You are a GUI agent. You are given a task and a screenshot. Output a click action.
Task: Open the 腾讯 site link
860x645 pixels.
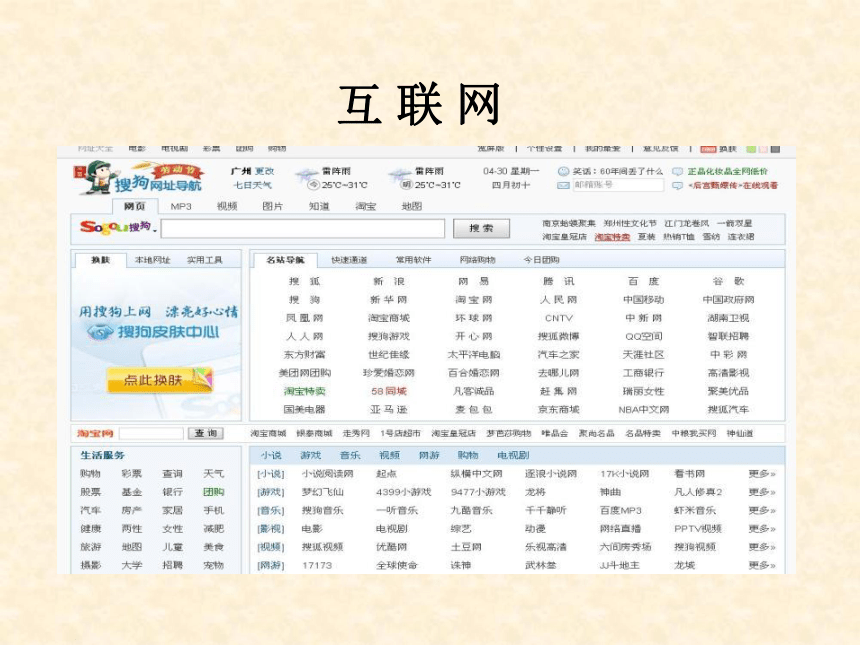click(559, 281)
